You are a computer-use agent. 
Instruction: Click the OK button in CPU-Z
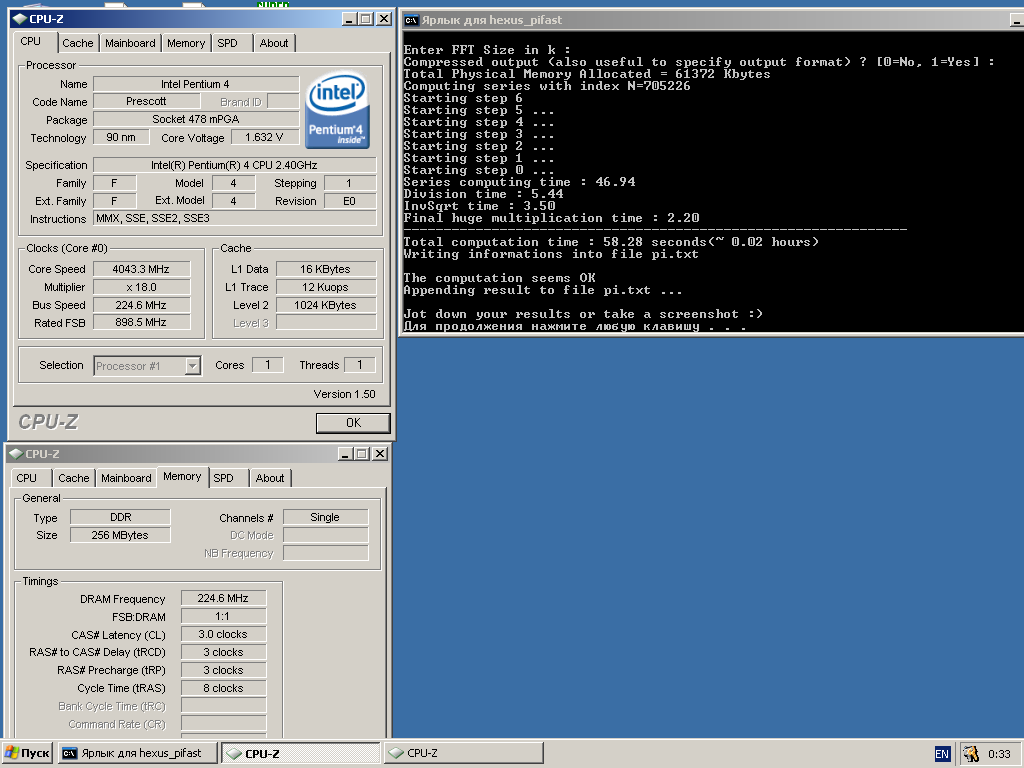[x=353, y=423]
